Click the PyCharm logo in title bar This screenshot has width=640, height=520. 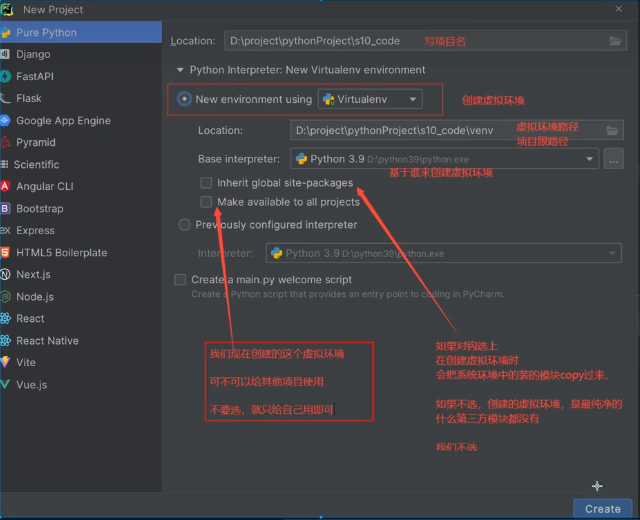point(7,9)
